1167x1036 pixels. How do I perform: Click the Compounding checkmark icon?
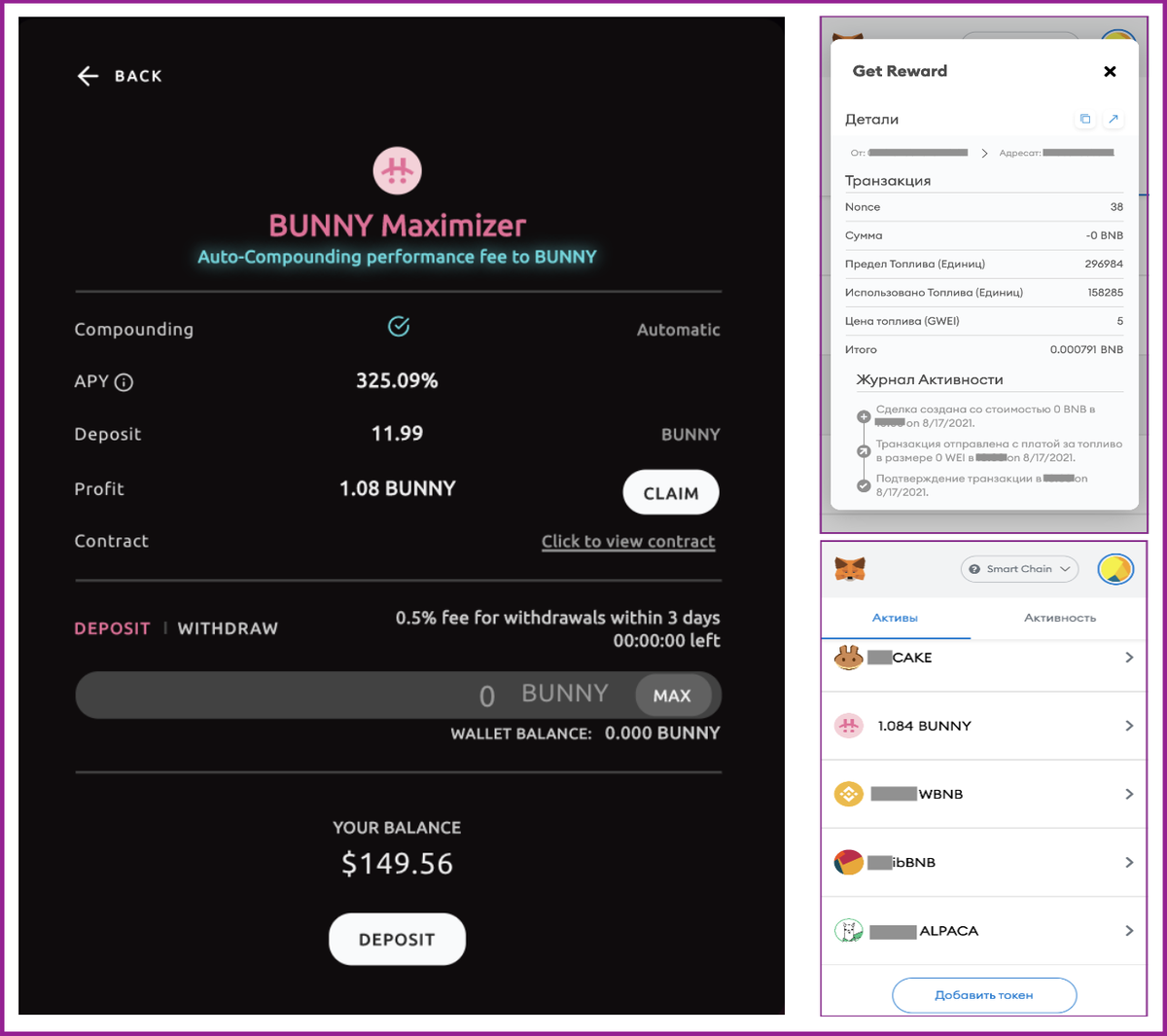point(399,327)
